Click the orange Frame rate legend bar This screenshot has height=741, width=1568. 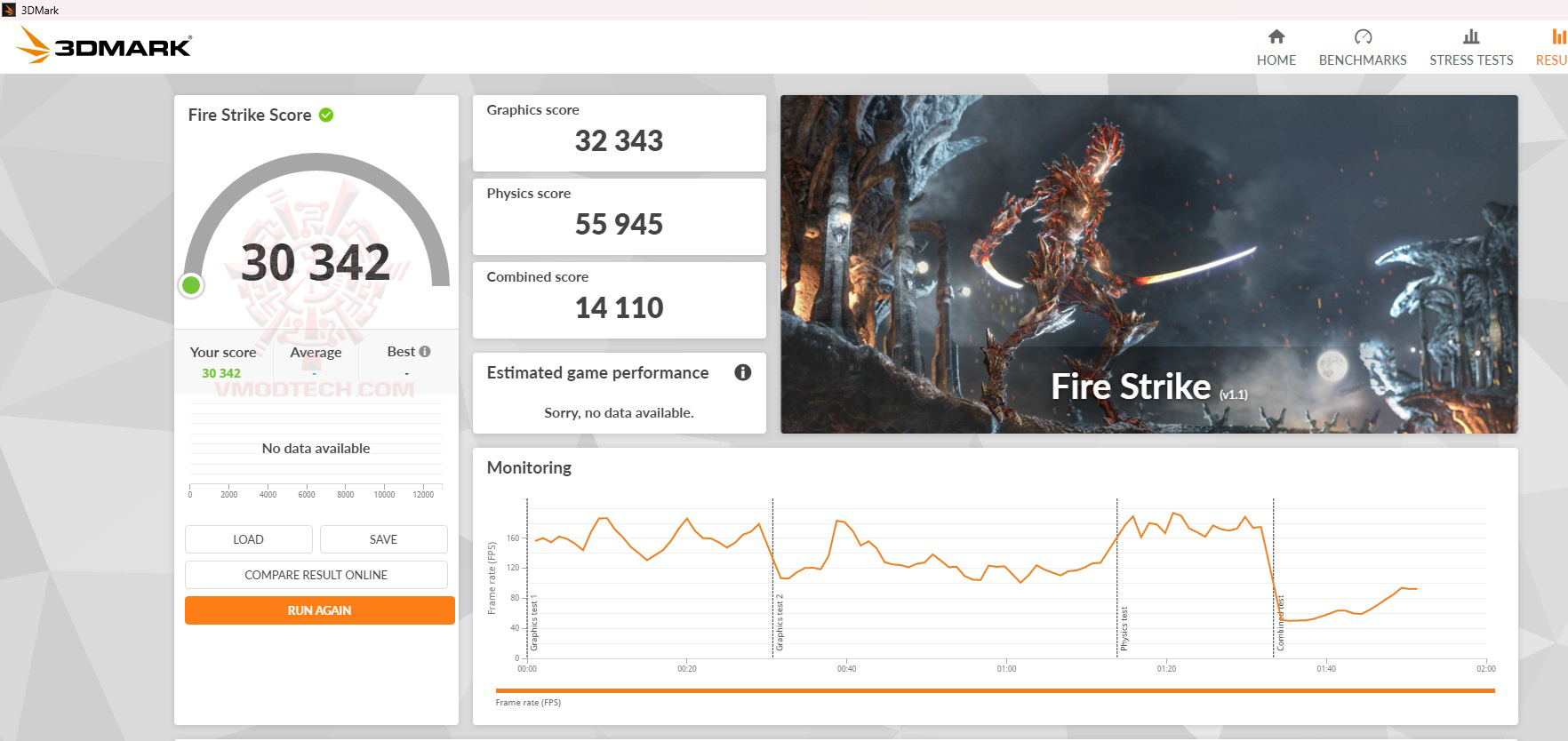(x=996, y=690)
